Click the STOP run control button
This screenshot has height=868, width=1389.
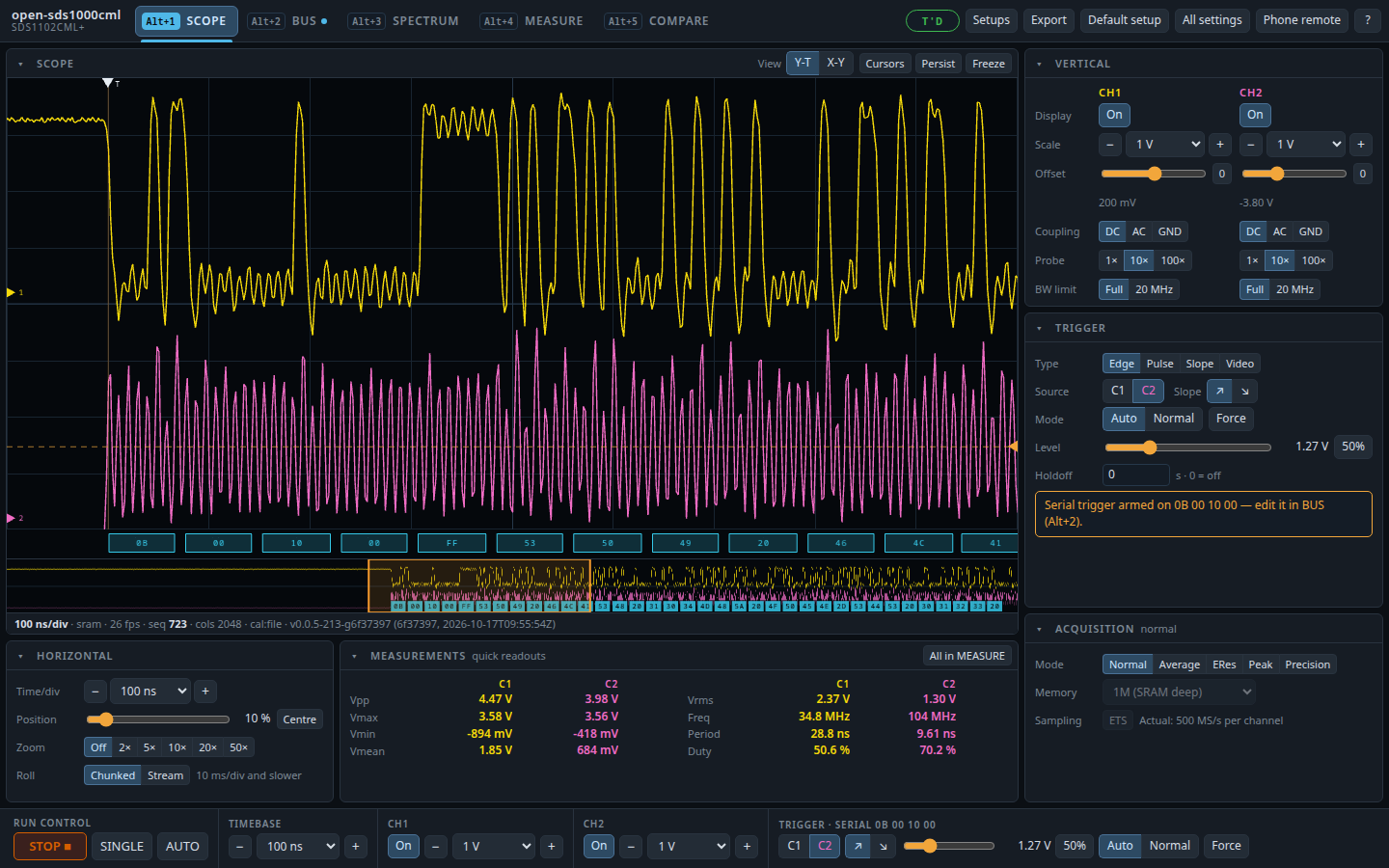pyautogui.click(x=50, y=846)
